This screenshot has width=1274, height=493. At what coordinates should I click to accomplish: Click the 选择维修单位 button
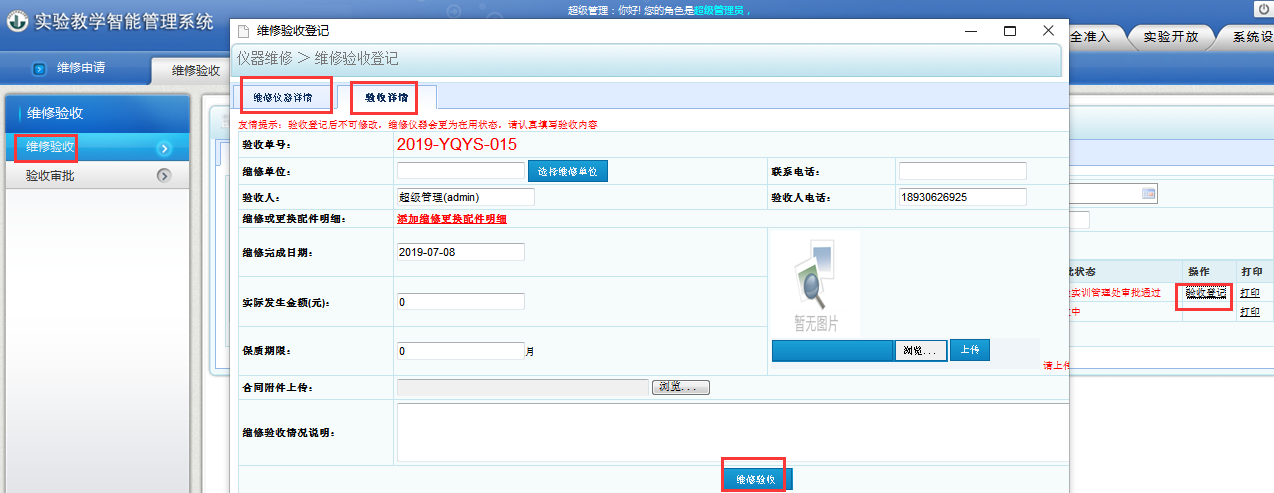(568, 171)
